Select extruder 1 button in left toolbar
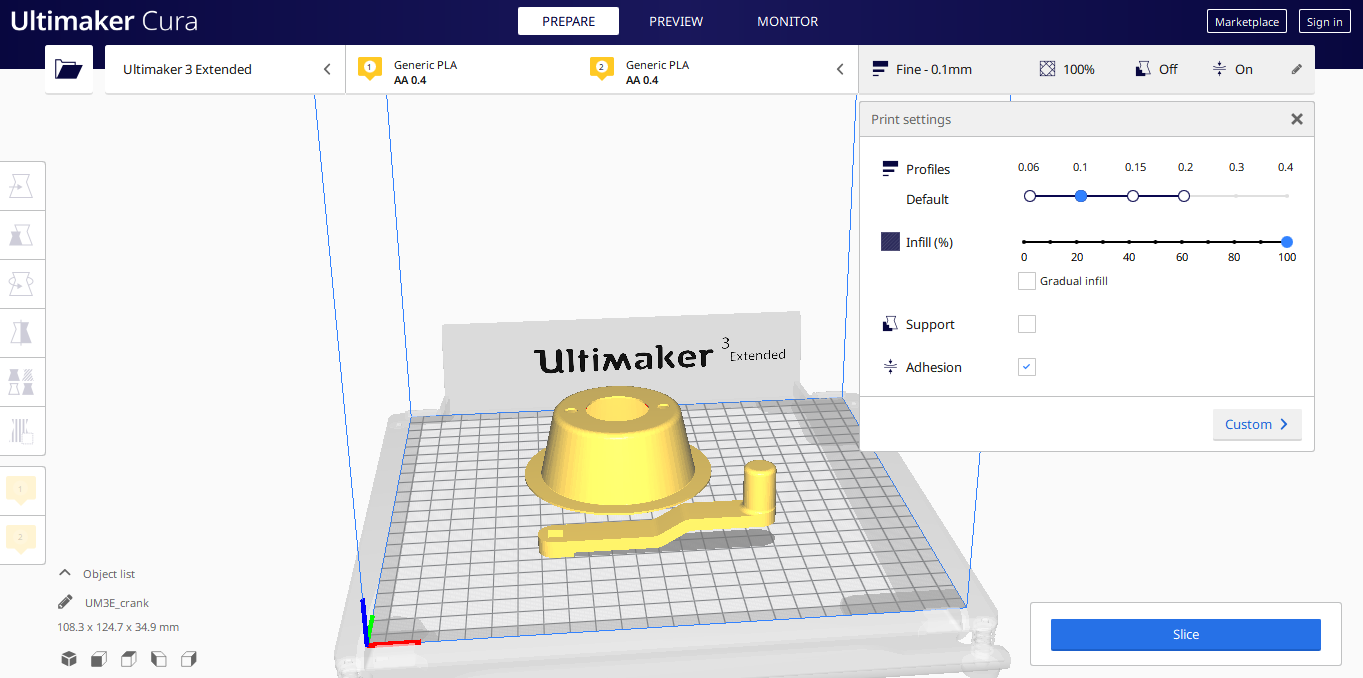The image size is (1363, 678). coord(21,490)
